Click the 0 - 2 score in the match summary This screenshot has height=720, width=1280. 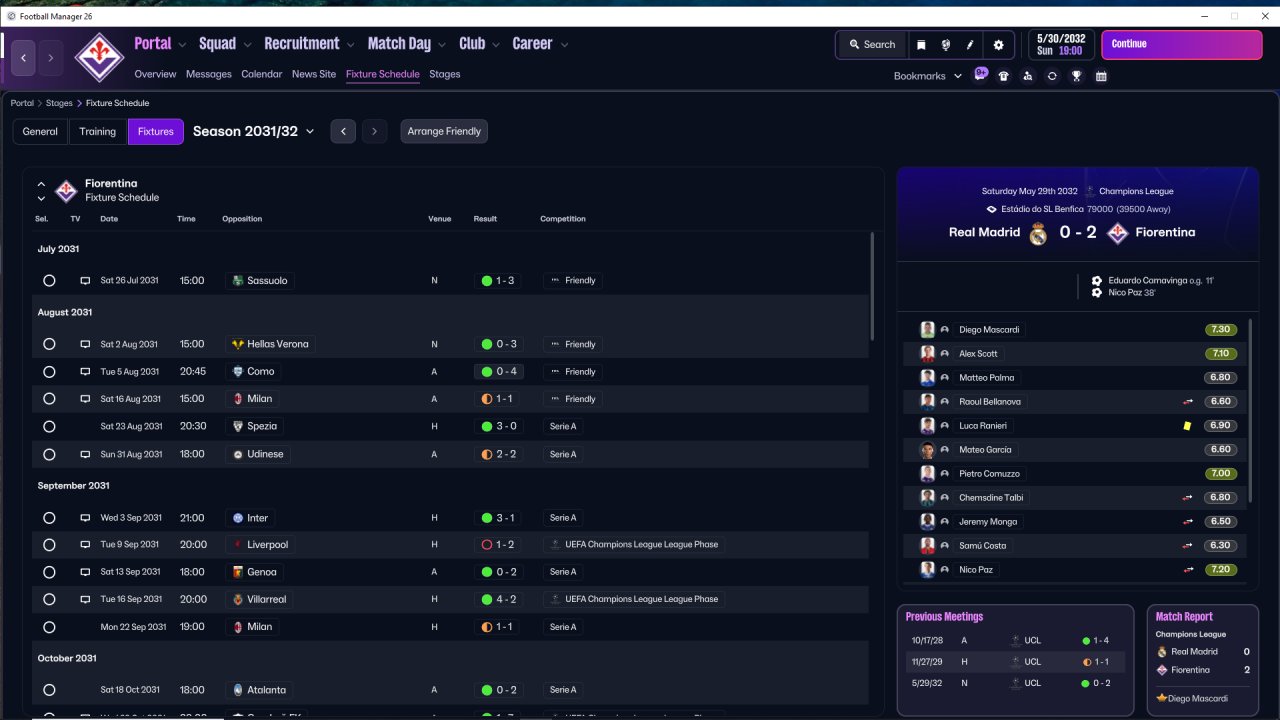pyautogui.click(x=1078, y=233)
